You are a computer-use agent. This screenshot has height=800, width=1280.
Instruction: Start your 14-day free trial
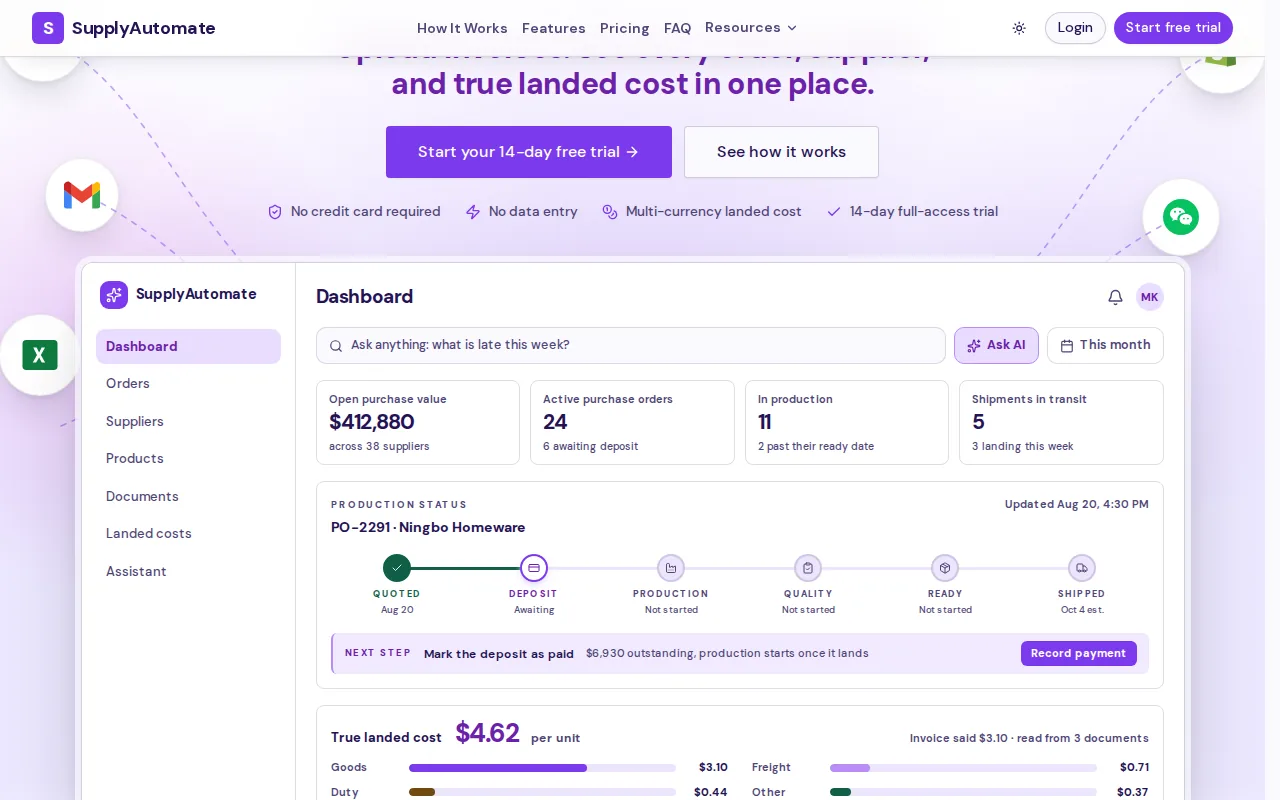pyautogui.click(x=529, y=152)
